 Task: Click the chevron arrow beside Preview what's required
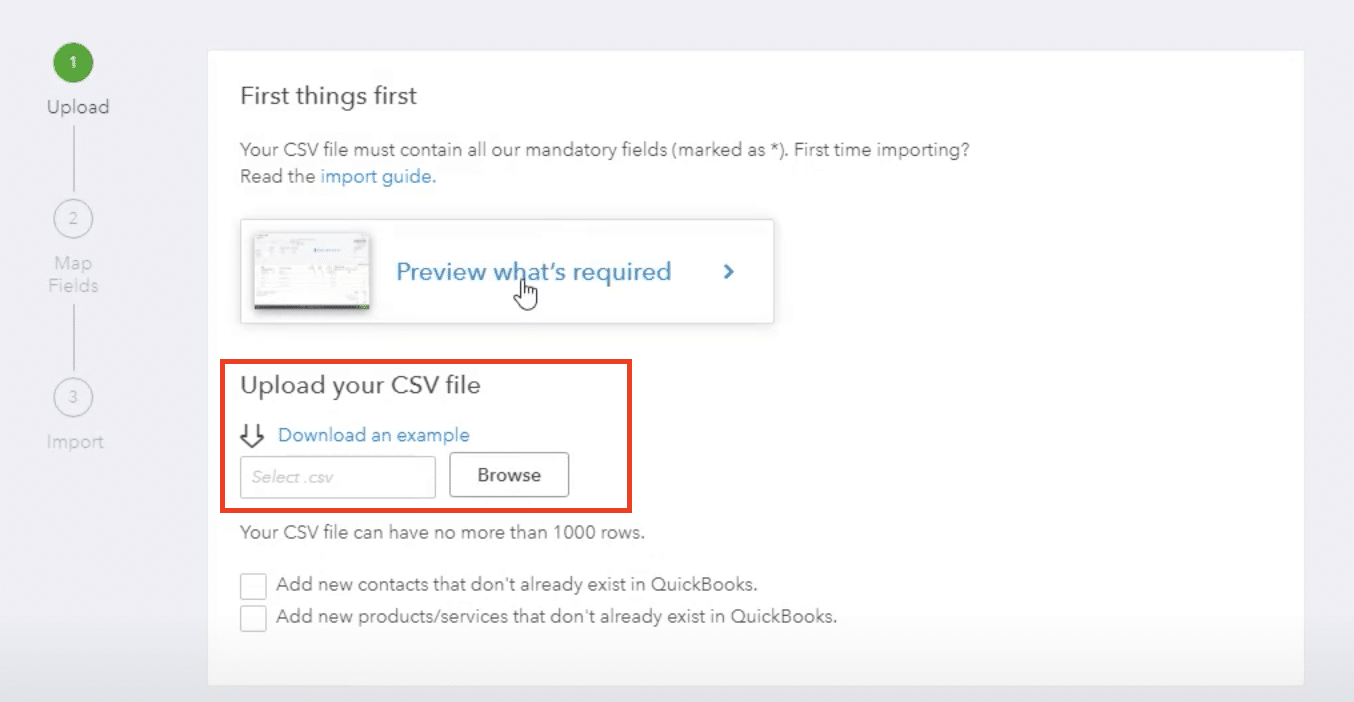(x=729, y=271)
